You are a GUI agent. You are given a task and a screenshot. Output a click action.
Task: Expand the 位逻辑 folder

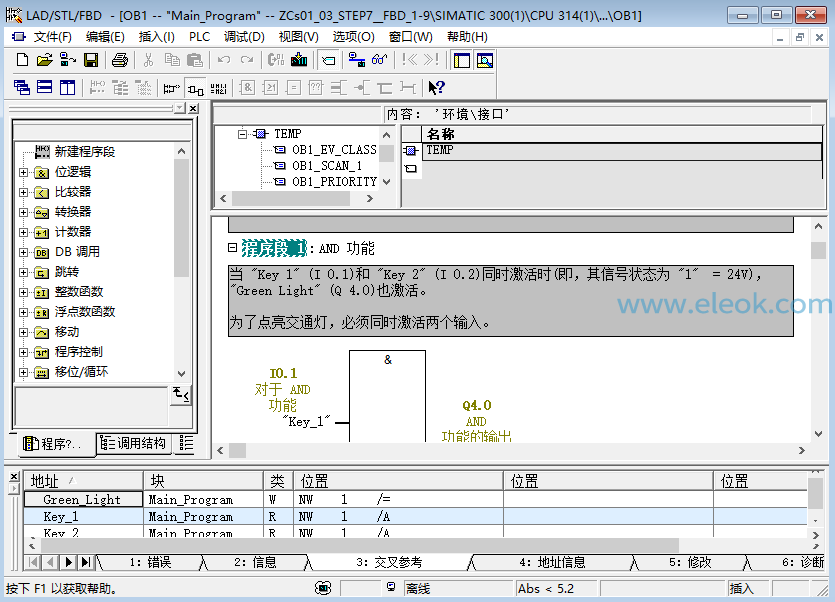(x=23, y=173)
